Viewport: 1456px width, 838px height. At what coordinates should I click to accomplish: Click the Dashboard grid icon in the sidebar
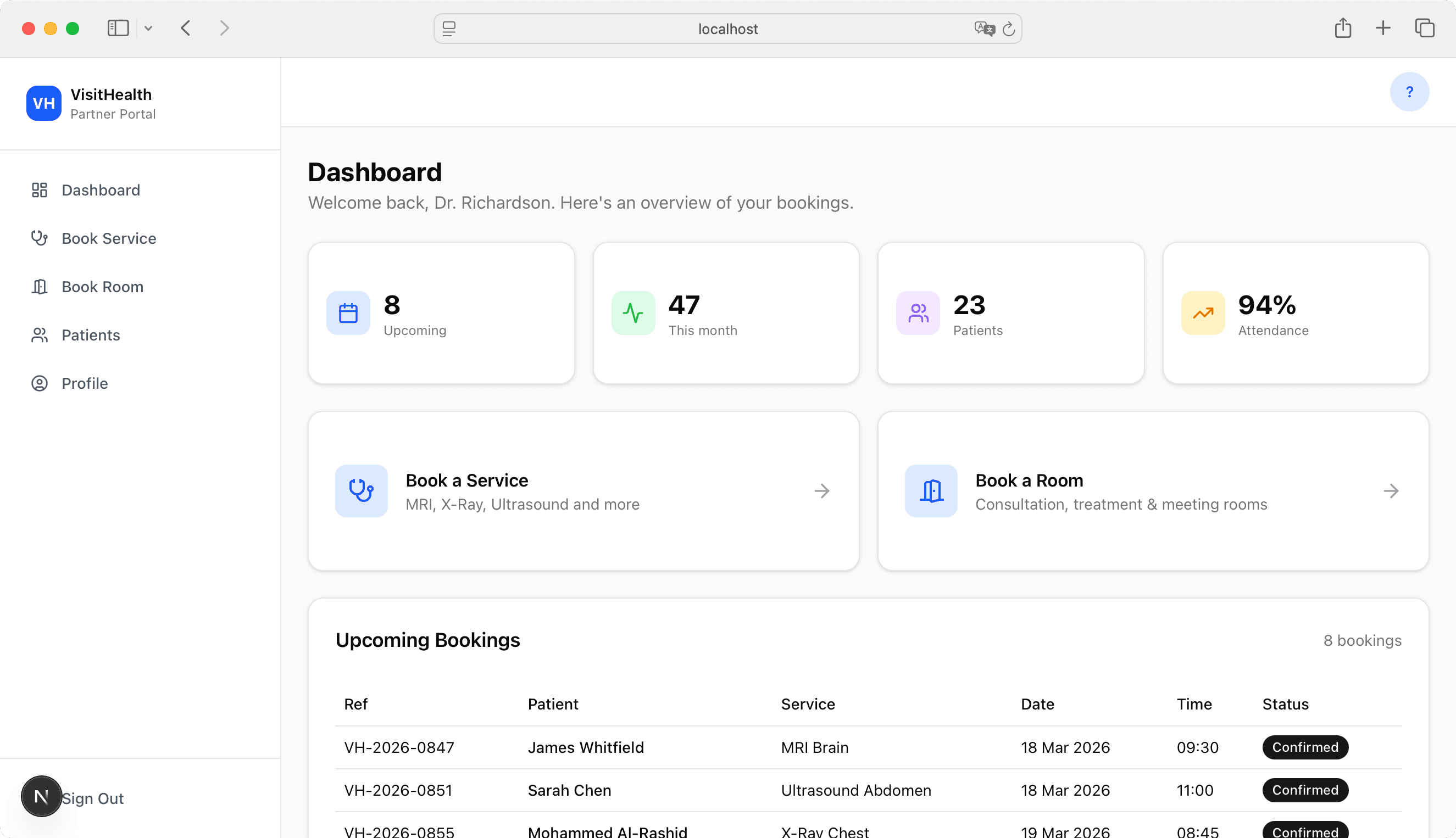(x=39, y=190)
